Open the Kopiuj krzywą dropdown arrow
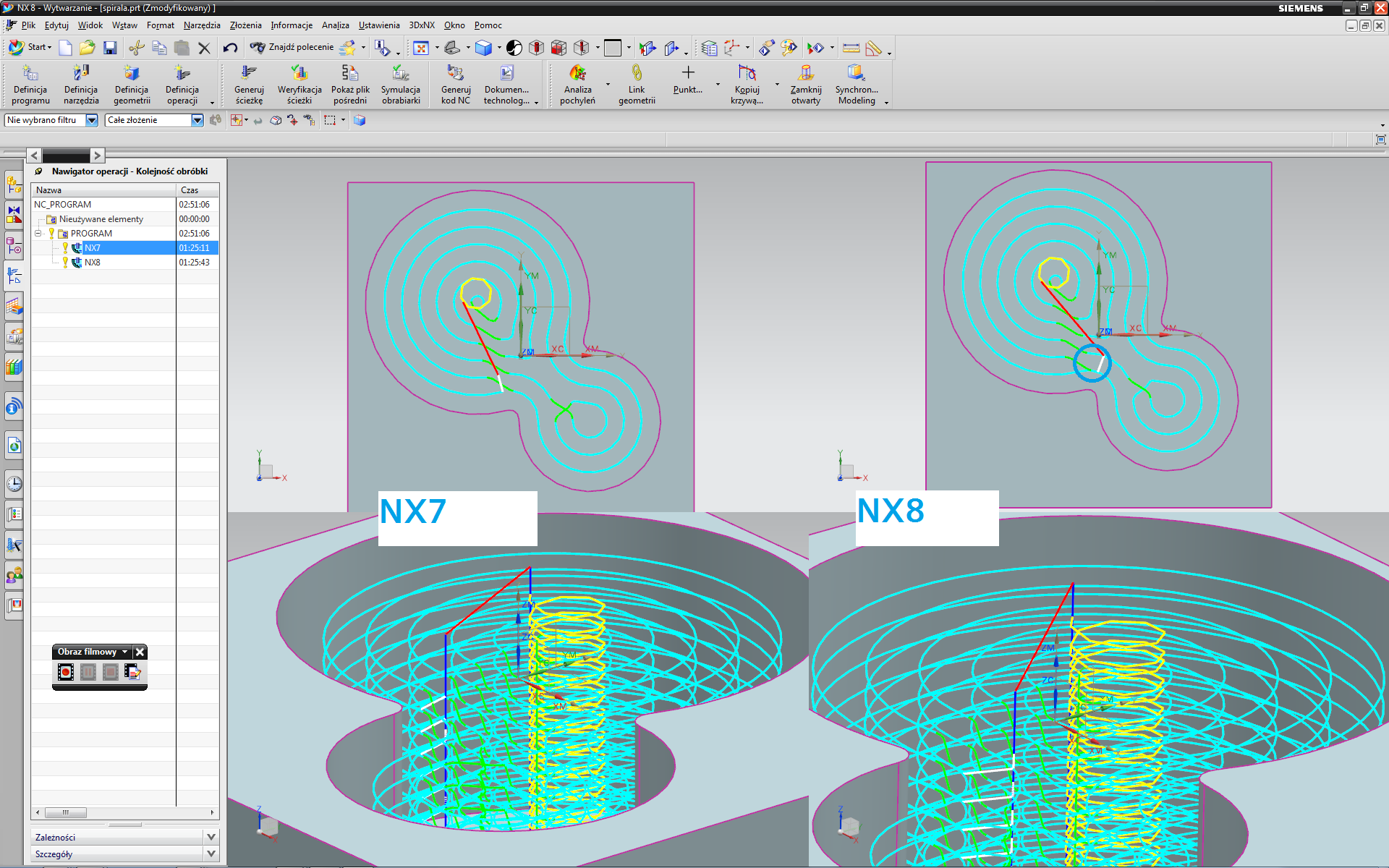The image size is (1389, 868). pyautogui.click(x=777, y=85)
